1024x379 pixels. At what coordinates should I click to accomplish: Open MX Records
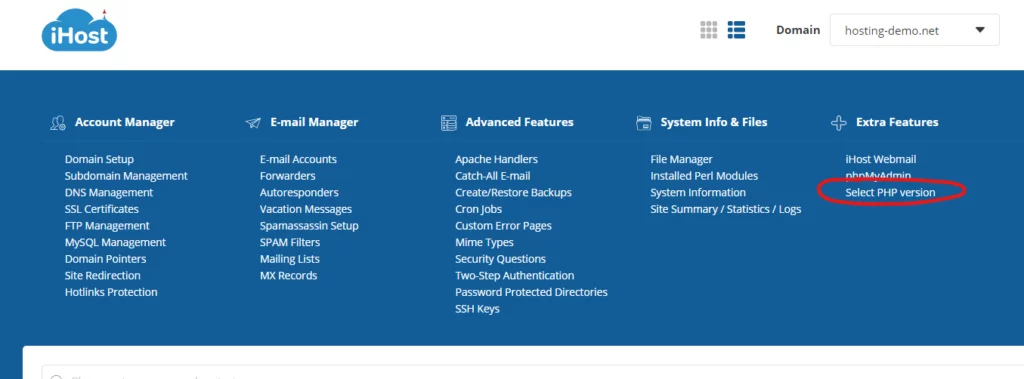[x=289, y=276]
